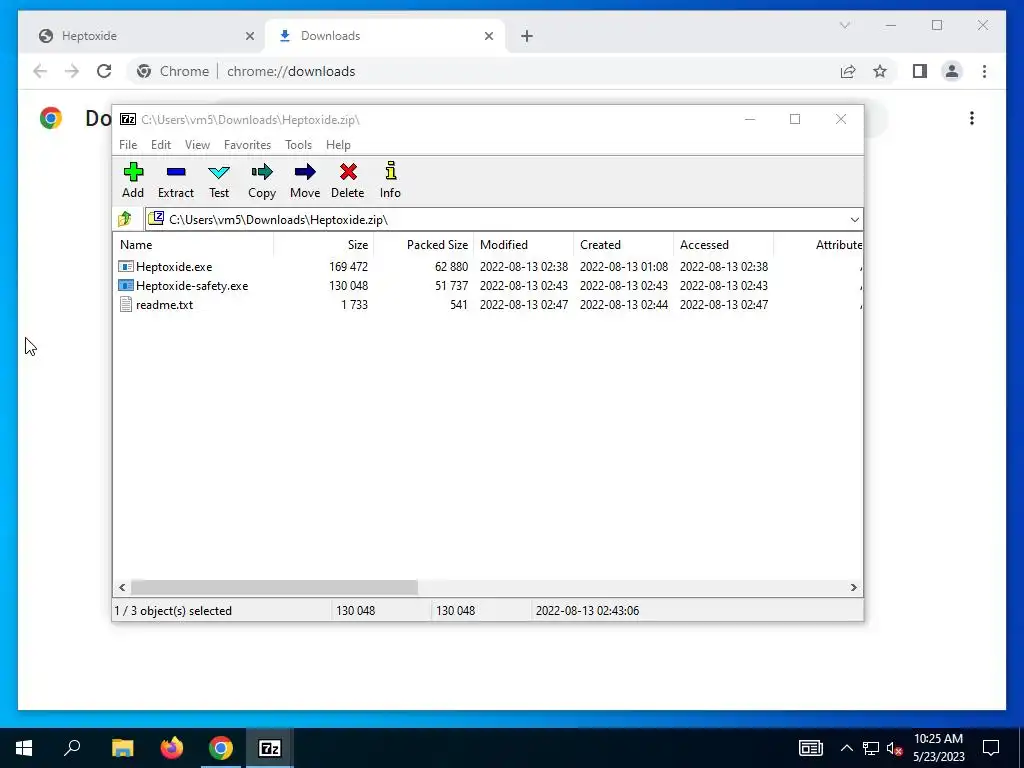Close the Heptoxide browser tab
The image size is (1024, 768).
[249, 36]
